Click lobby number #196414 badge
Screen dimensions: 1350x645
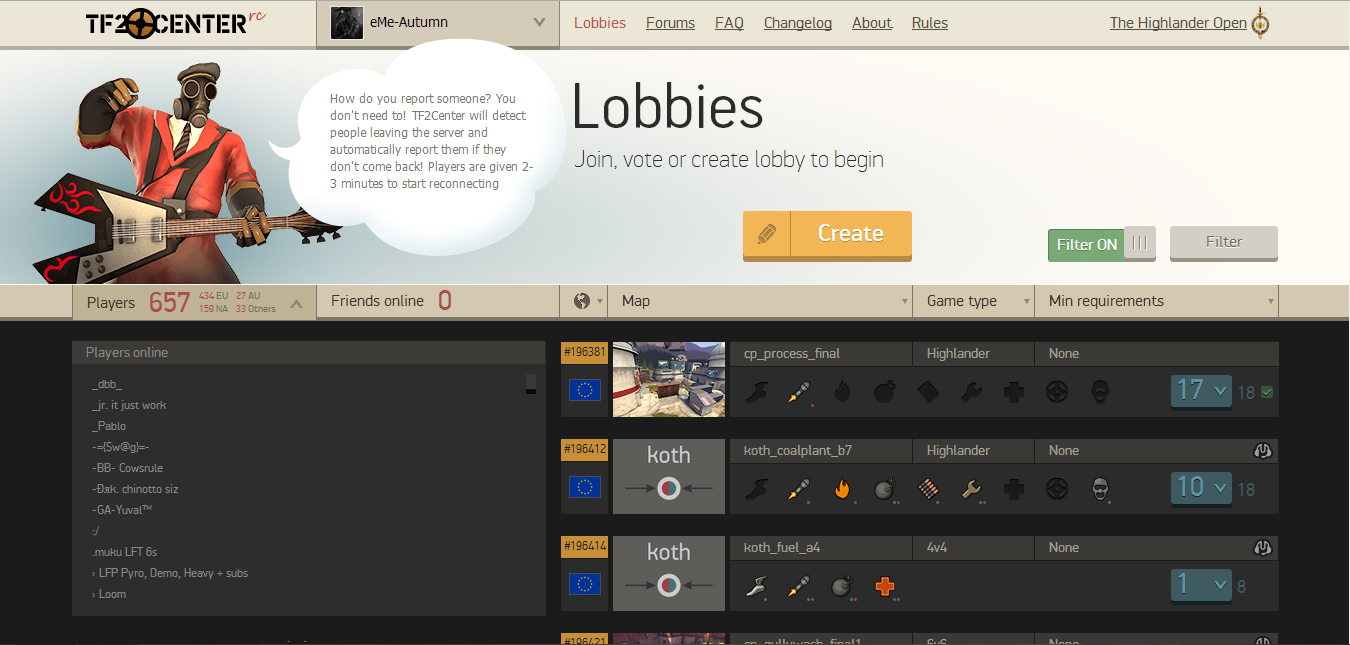(x=585, y=546)
